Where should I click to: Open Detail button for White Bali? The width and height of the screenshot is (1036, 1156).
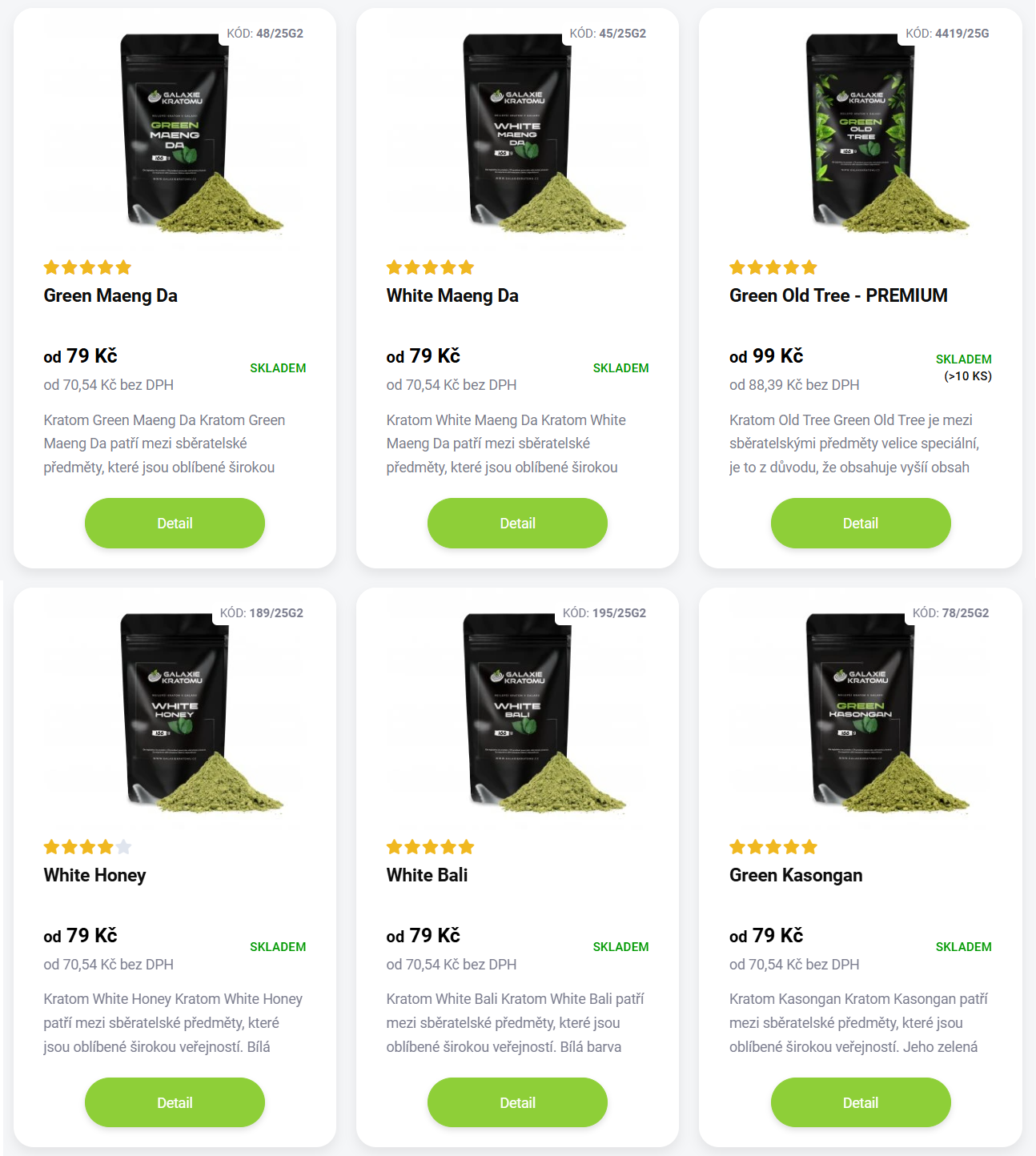click(517, 1102)
